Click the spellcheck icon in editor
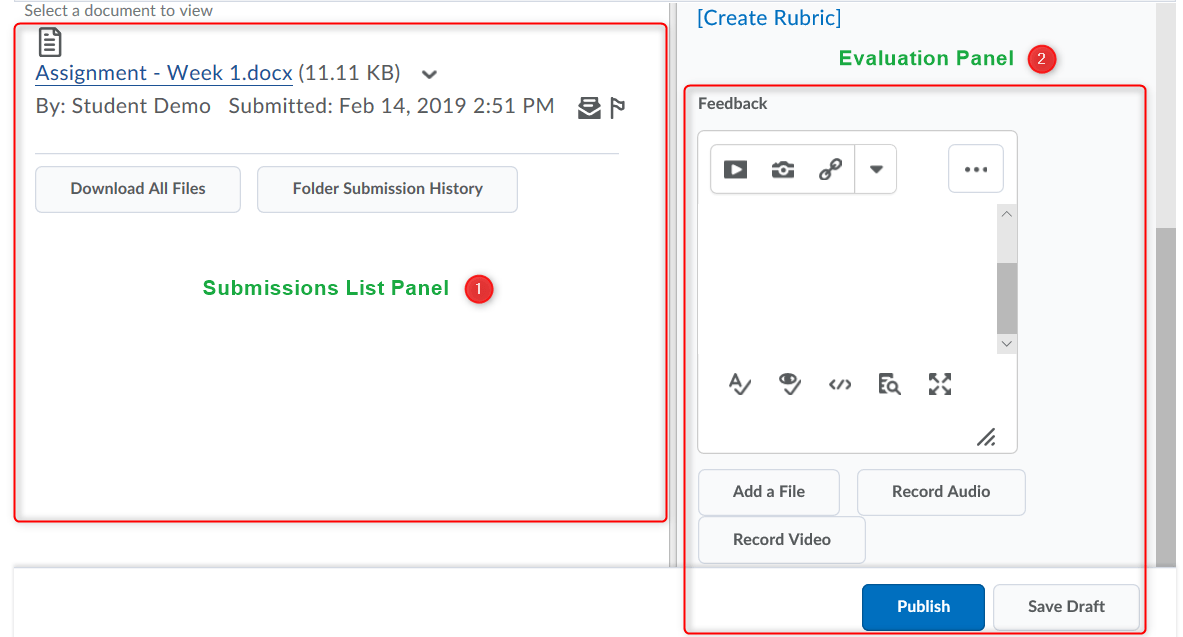The width and height of the screenshot is (1183, 637). pyautogui.click(x=740, y=384)
